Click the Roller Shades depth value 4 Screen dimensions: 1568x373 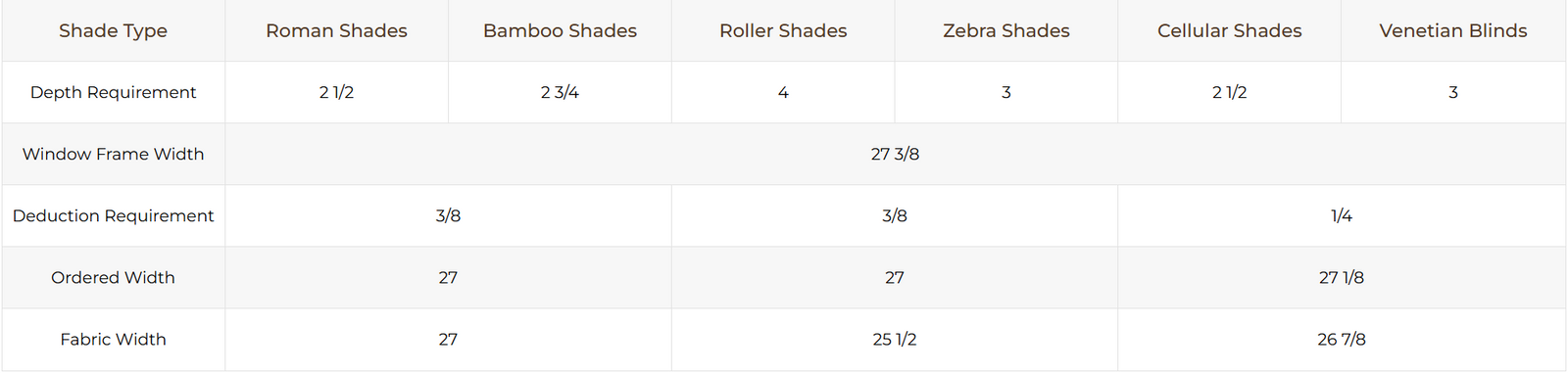[x=783, y=92]
